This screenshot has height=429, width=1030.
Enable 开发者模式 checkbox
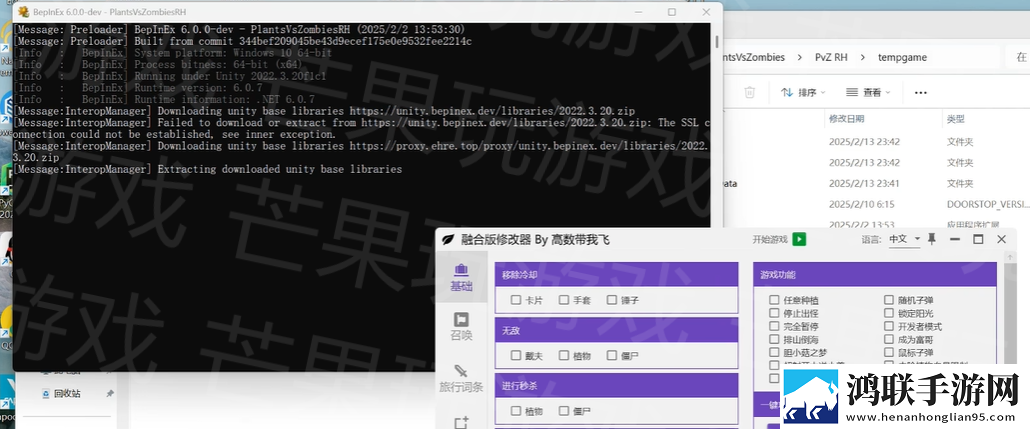coord(888,327)
